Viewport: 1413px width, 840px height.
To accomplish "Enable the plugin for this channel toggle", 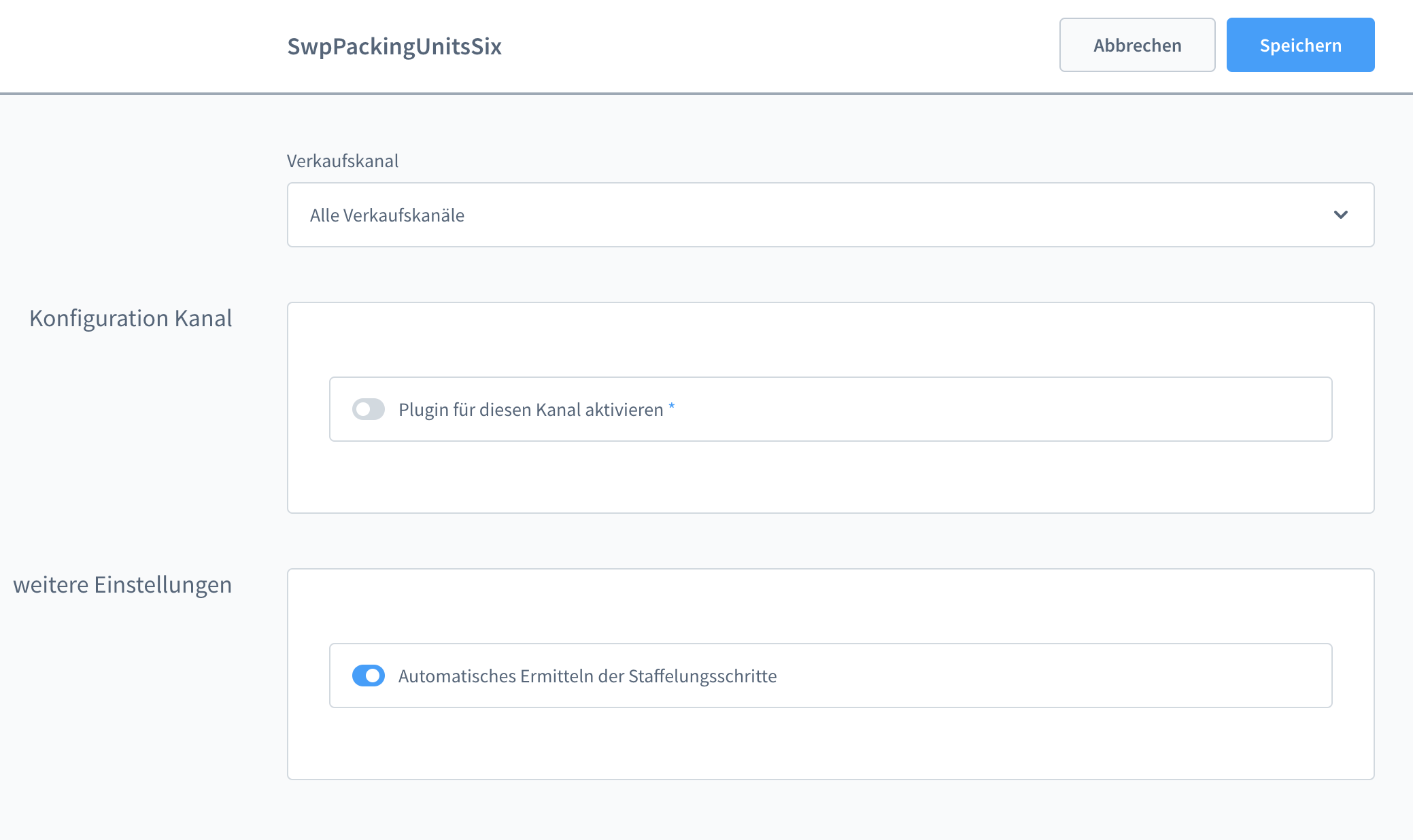I will click(x=369, y=409).
